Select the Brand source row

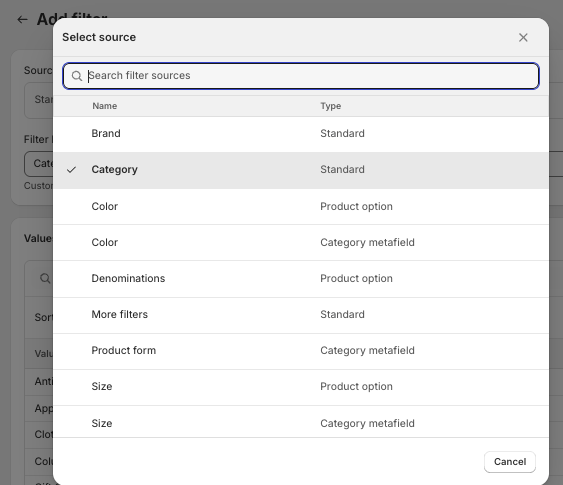[301, 134]
